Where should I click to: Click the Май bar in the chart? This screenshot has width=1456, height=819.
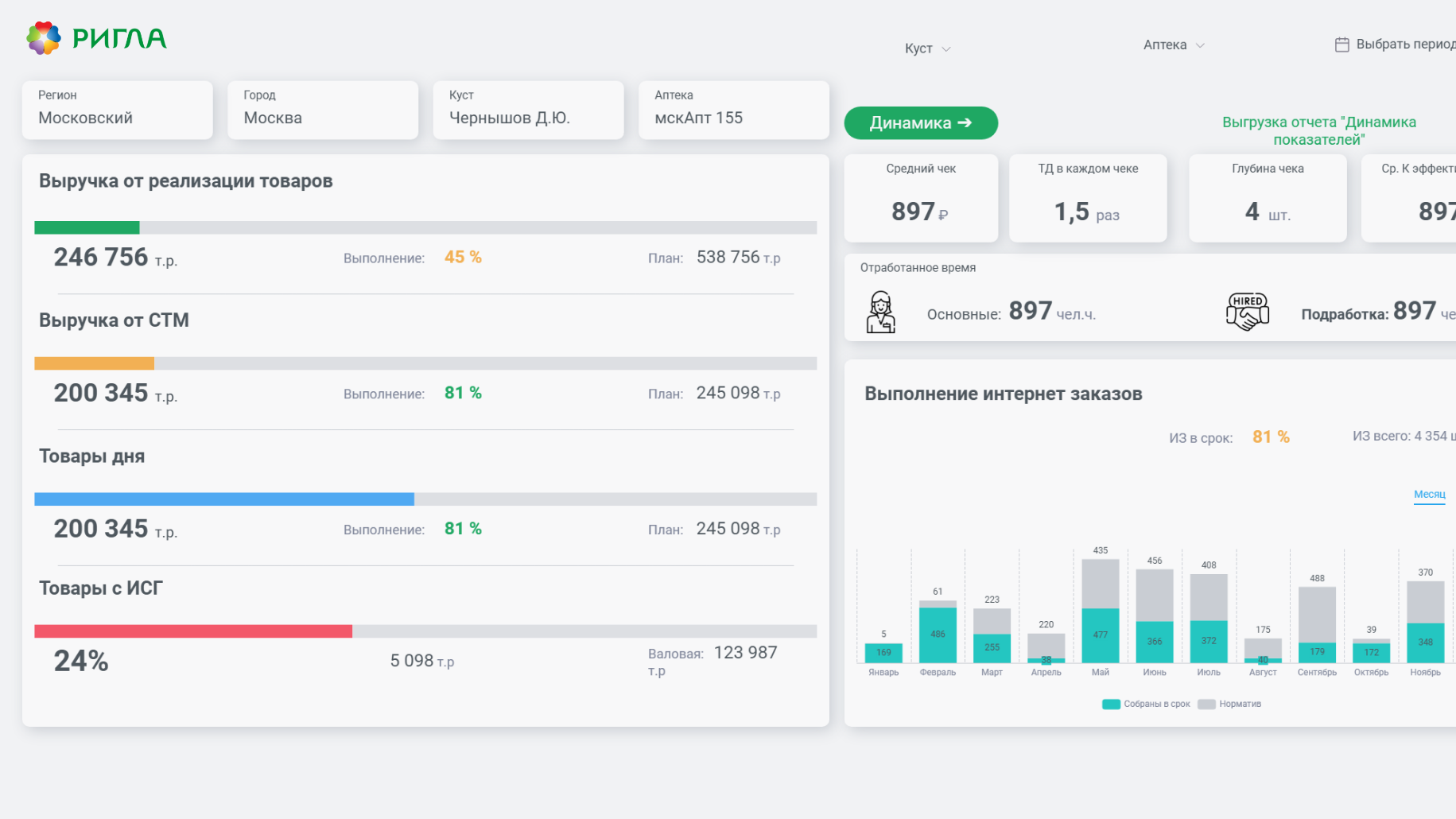1101,611
